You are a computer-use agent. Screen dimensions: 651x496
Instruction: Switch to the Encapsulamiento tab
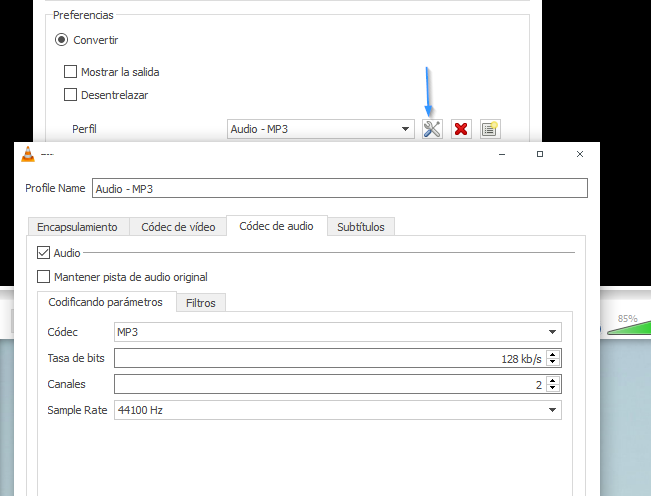click(78, 227)
